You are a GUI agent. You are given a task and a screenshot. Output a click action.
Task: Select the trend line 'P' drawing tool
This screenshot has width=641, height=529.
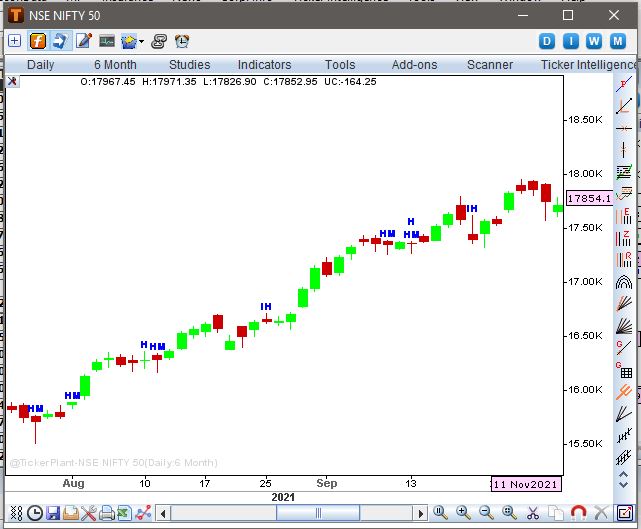tap(624, 85)
